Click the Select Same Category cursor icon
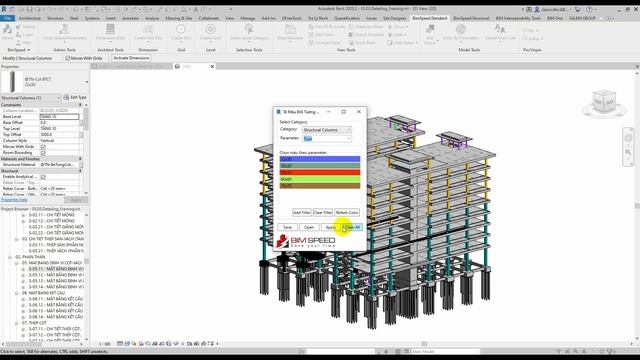640x360 pixels. pyautogui.click(x=249, y=29)
